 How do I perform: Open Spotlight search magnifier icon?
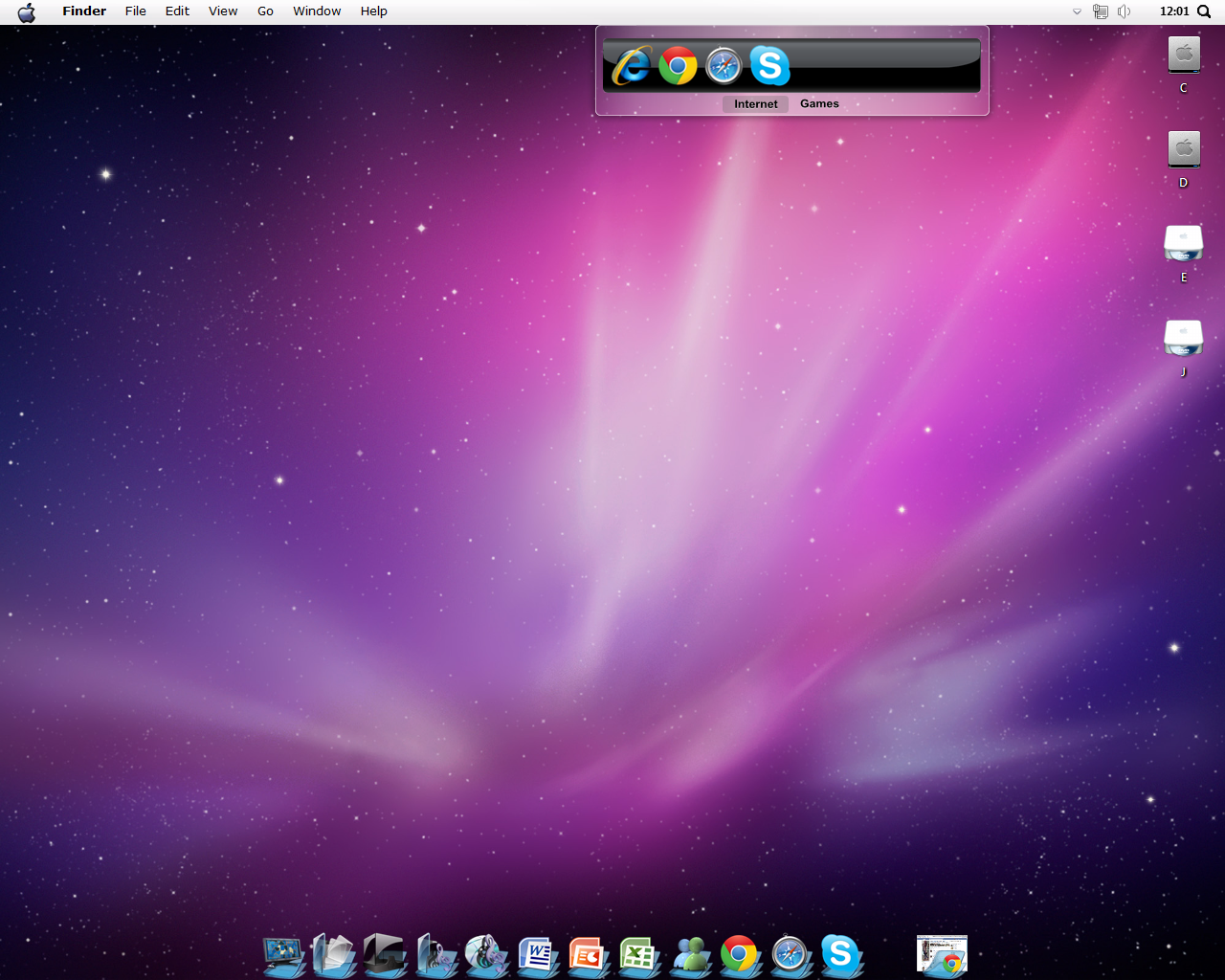click(x=1205, y=11)
